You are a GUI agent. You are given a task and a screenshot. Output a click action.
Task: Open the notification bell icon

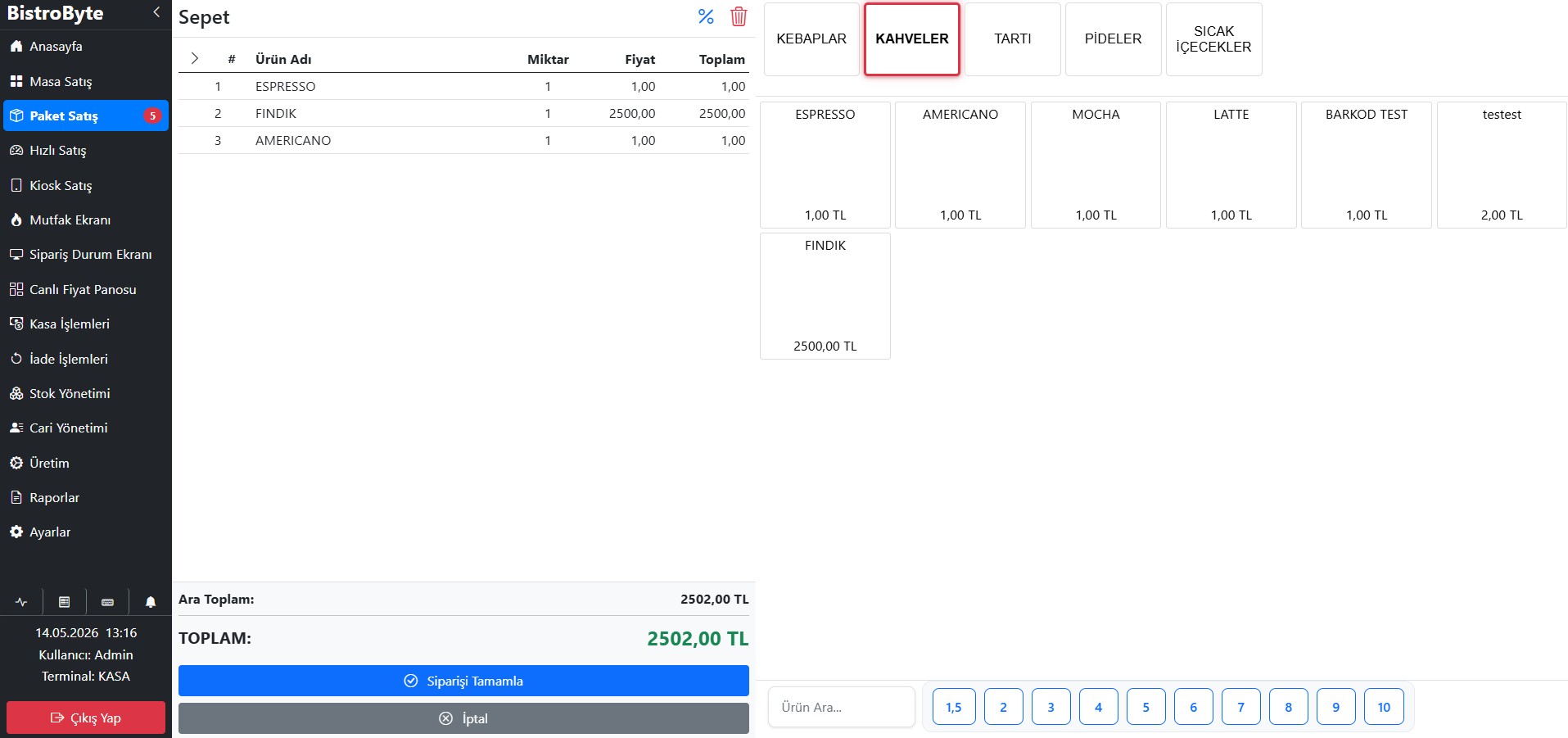tap(151, 602)
